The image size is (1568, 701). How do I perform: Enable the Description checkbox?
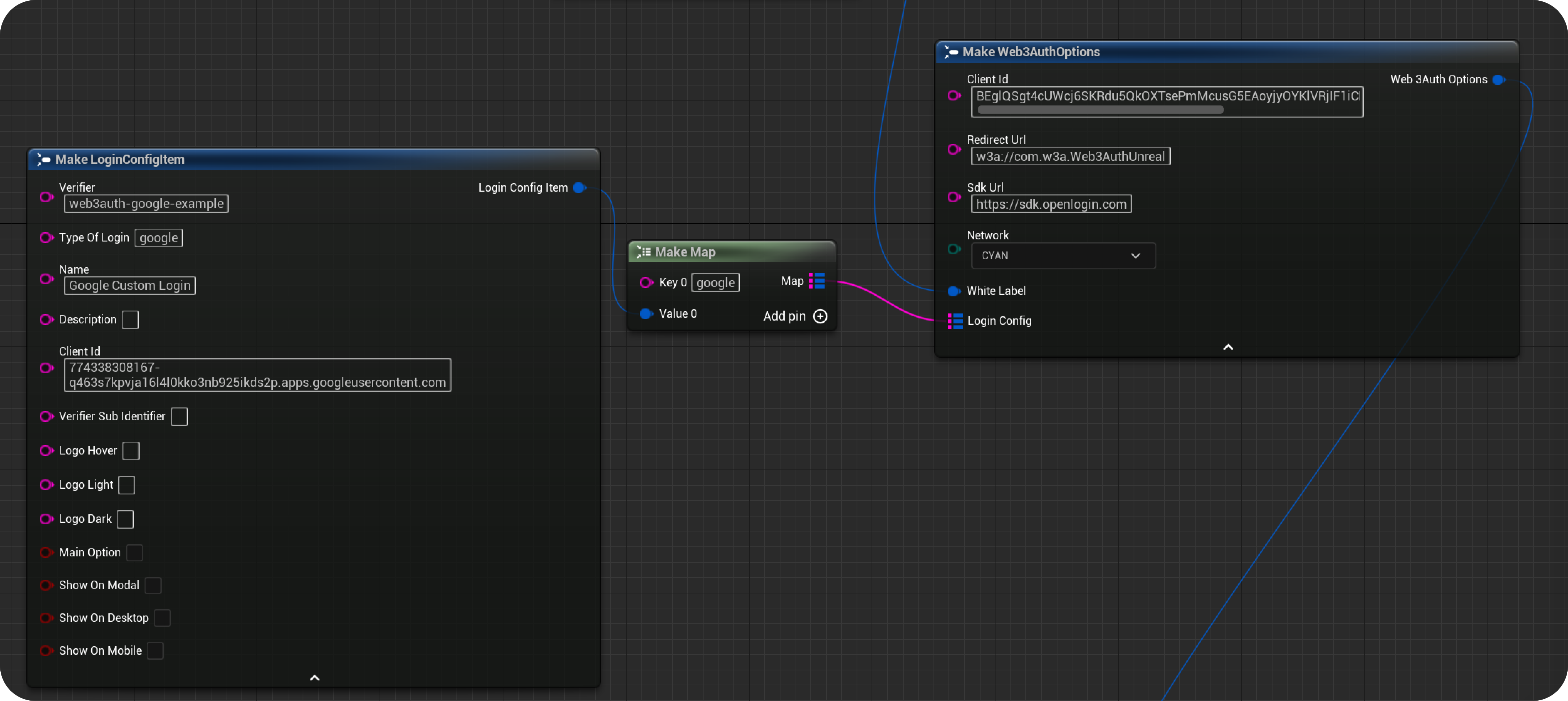pos(130,319)
